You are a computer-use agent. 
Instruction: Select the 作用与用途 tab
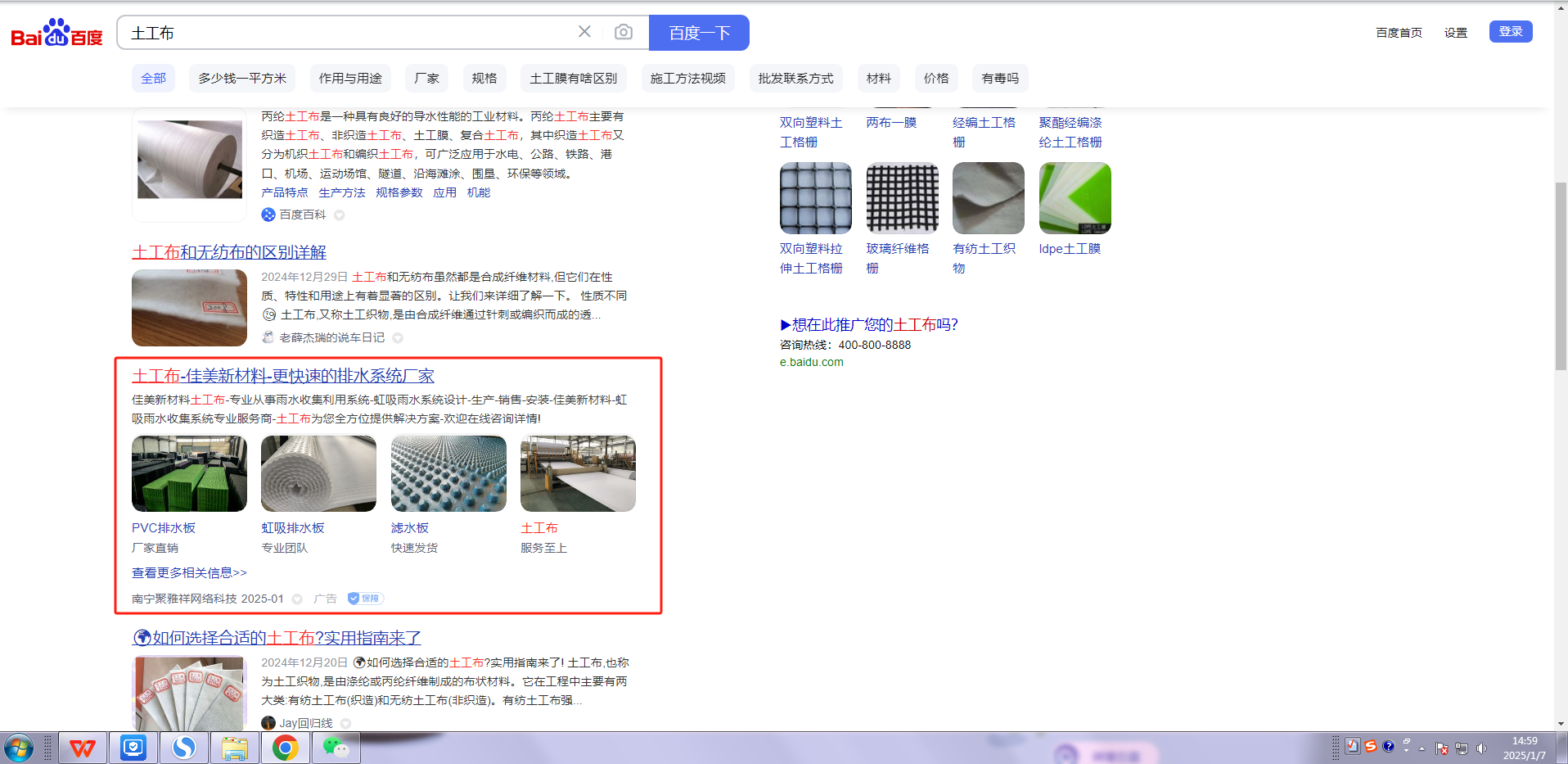[350, 79]
